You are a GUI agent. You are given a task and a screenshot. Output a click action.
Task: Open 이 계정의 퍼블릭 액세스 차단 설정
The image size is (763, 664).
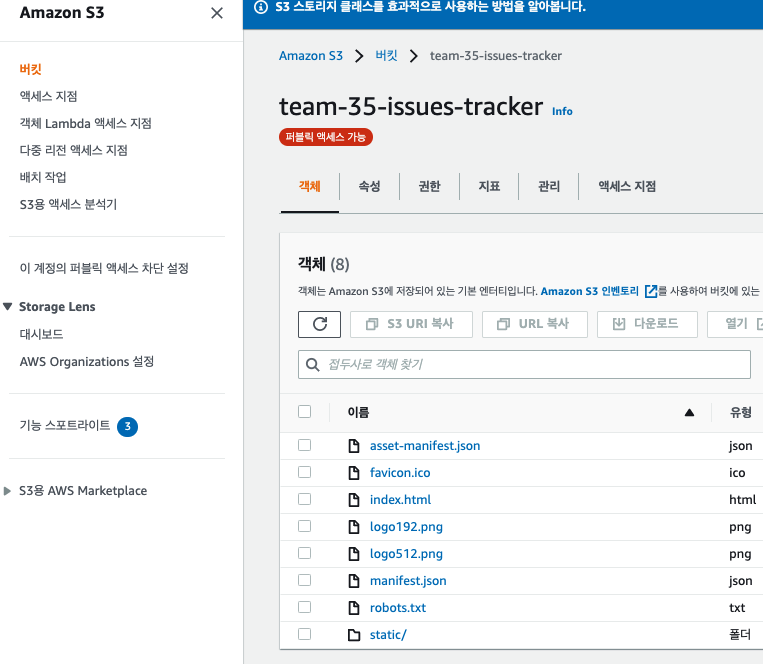(104, 269)
